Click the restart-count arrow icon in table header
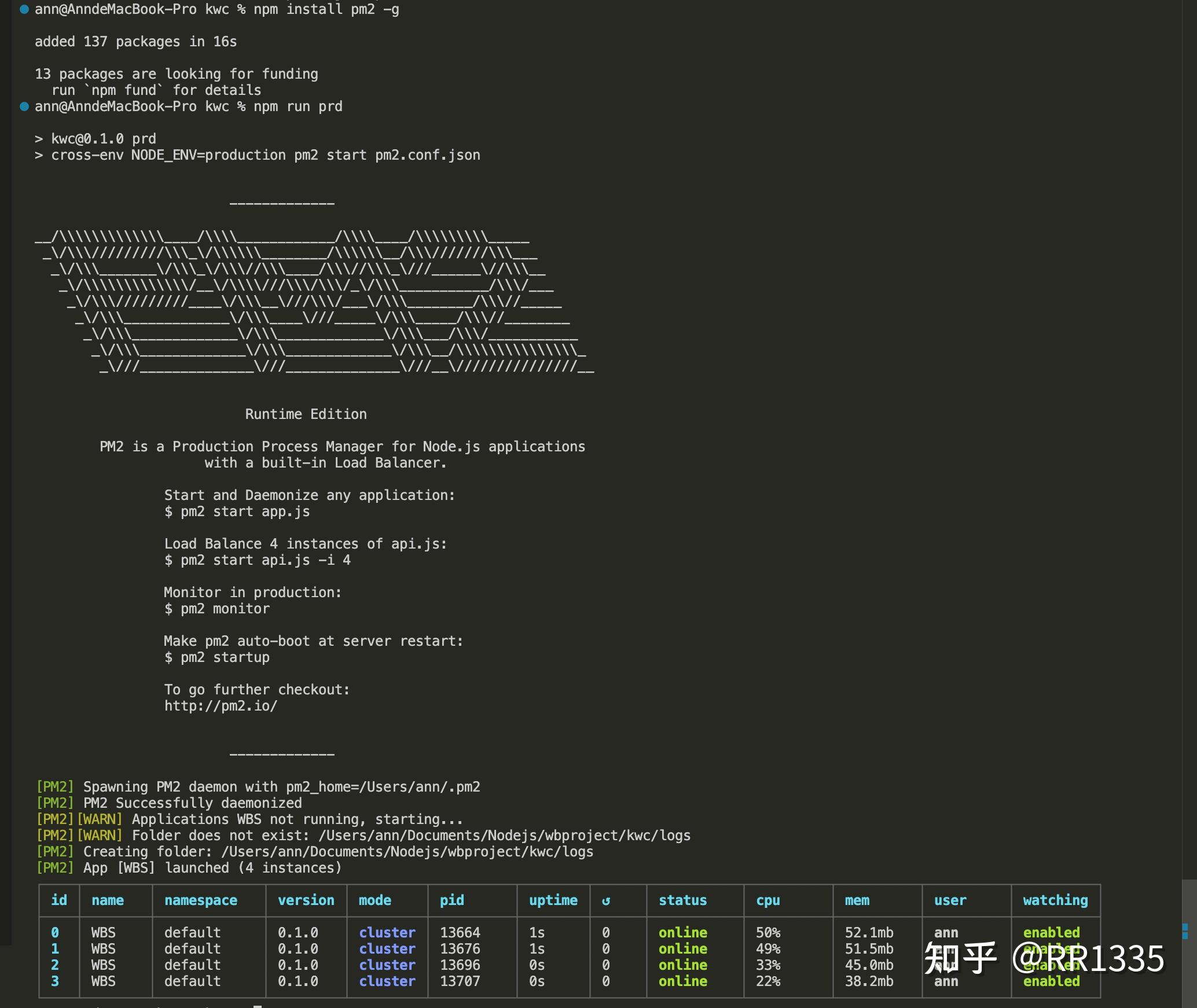This screenshot has height=1008, width=1197. pyautogui.click(x=606, y=901)
